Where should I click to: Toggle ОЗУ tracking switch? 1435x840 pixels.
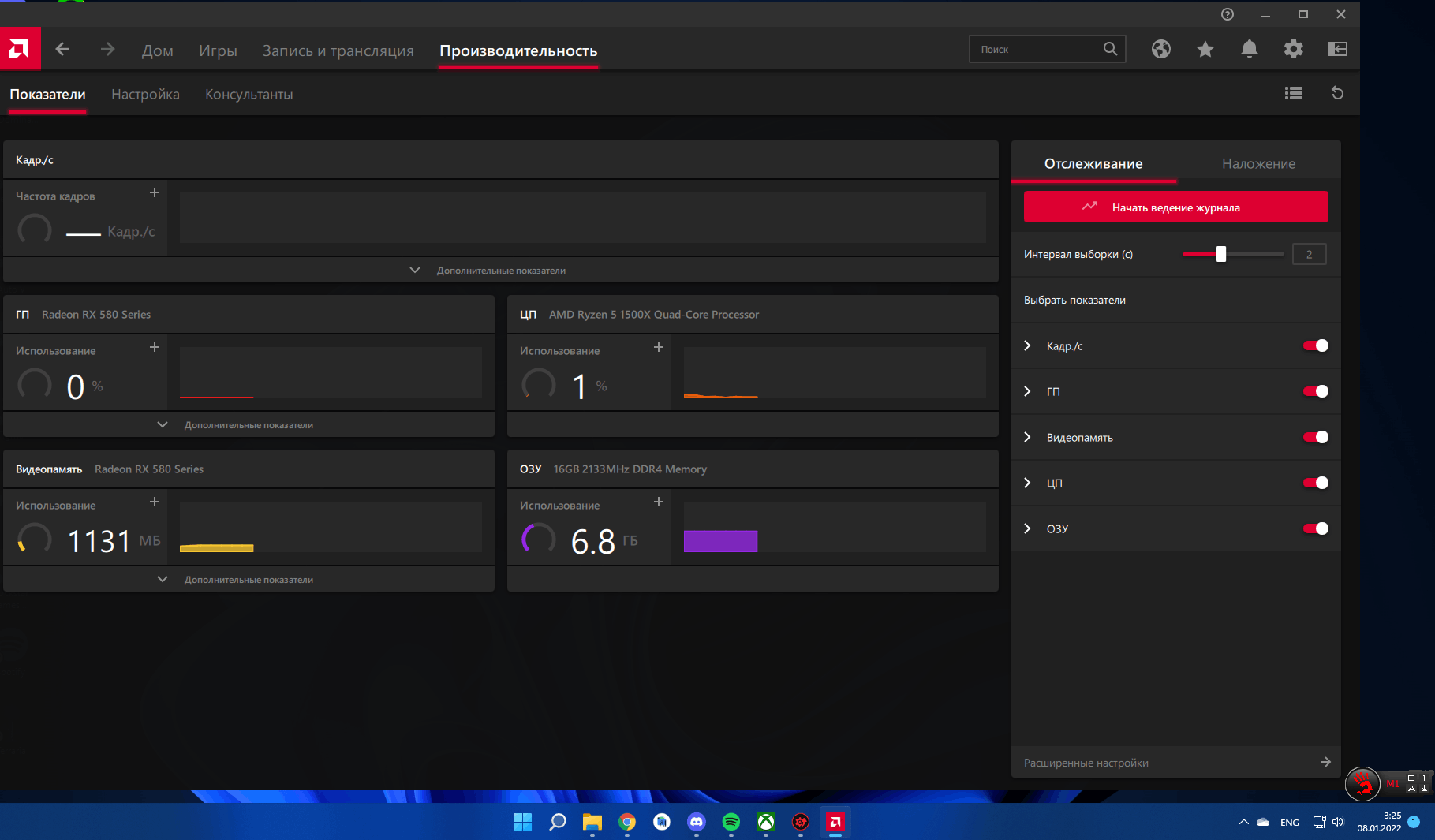pyautogui.click(x=1315, y=528)
